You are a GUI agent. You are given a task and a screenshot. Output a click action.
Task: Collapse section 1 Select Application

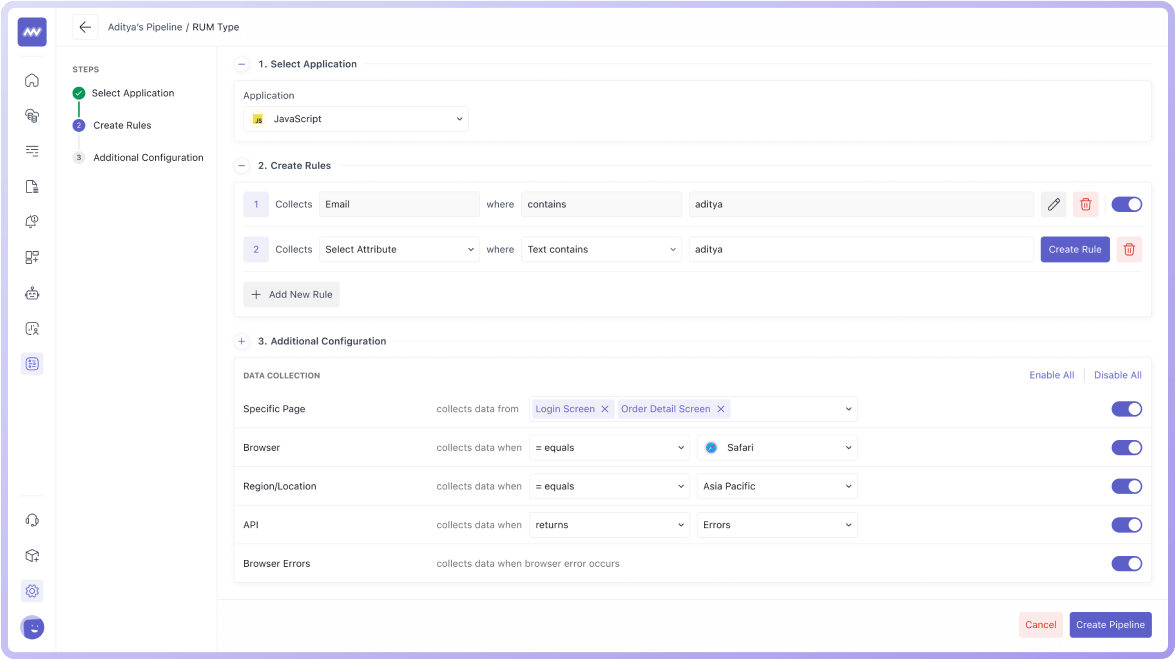pyautogui.click(x=241, y=64)
